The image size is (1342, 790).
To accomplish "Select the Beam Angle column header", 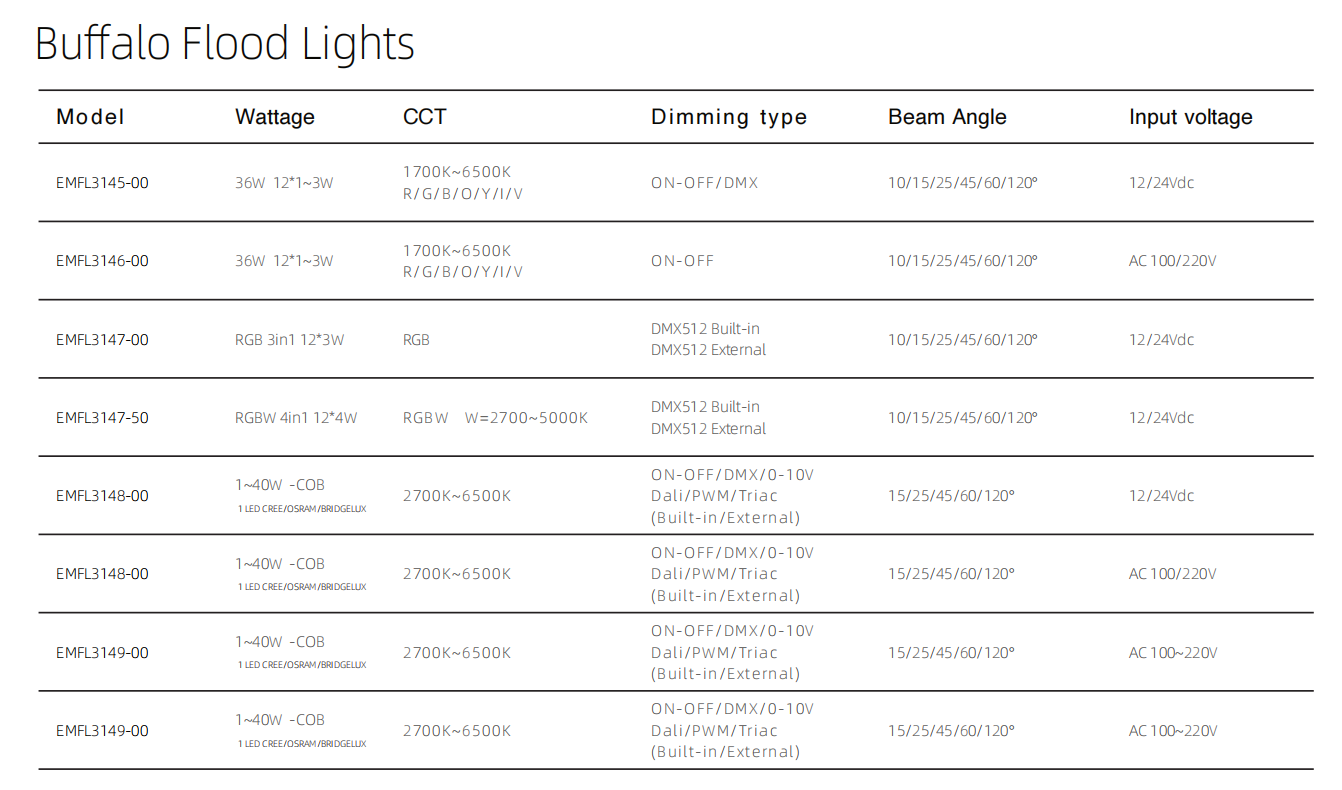I will (947, 117).
